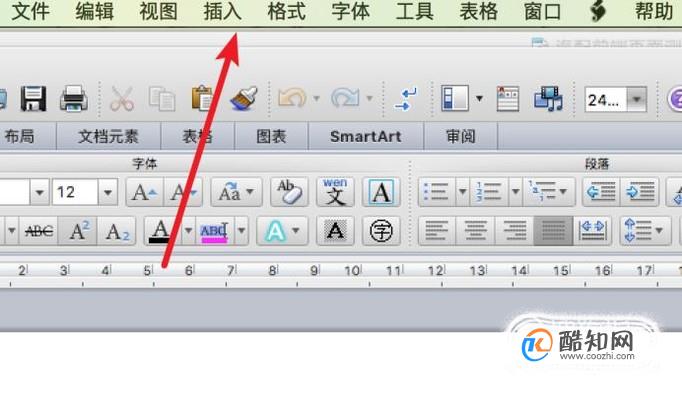The width and height of the screenshot is (682, 399).
Task: Click the Enclose Characters 字 icon
Action: (381, 231)
